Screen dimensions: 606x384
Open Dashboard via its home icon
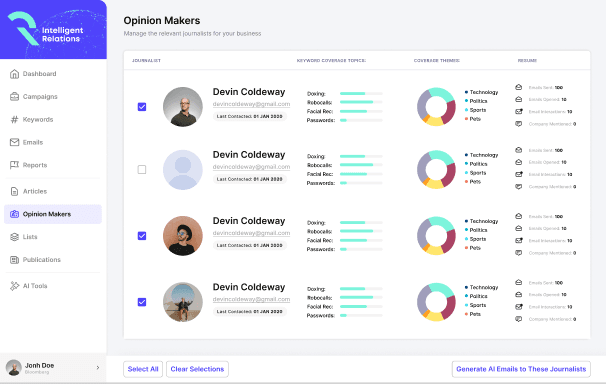click(14, 74)
